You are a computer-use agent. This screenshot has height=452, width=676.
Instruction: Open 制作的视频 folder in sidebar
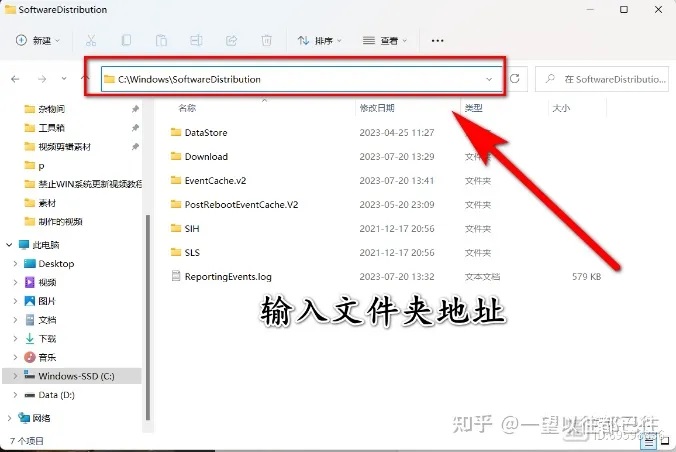click(60, 222)
